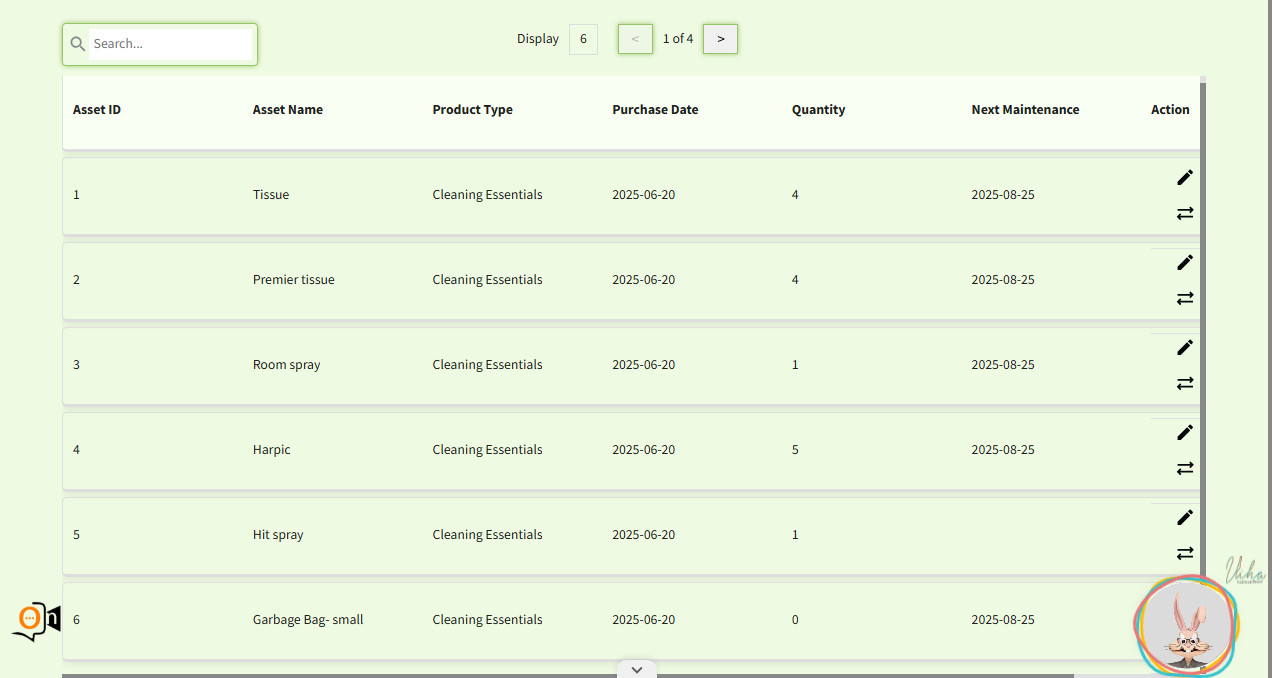Select the Premier tissue name cell
Screen dimensions: 1272x678
pyautogui.click(x=294, y=280)
